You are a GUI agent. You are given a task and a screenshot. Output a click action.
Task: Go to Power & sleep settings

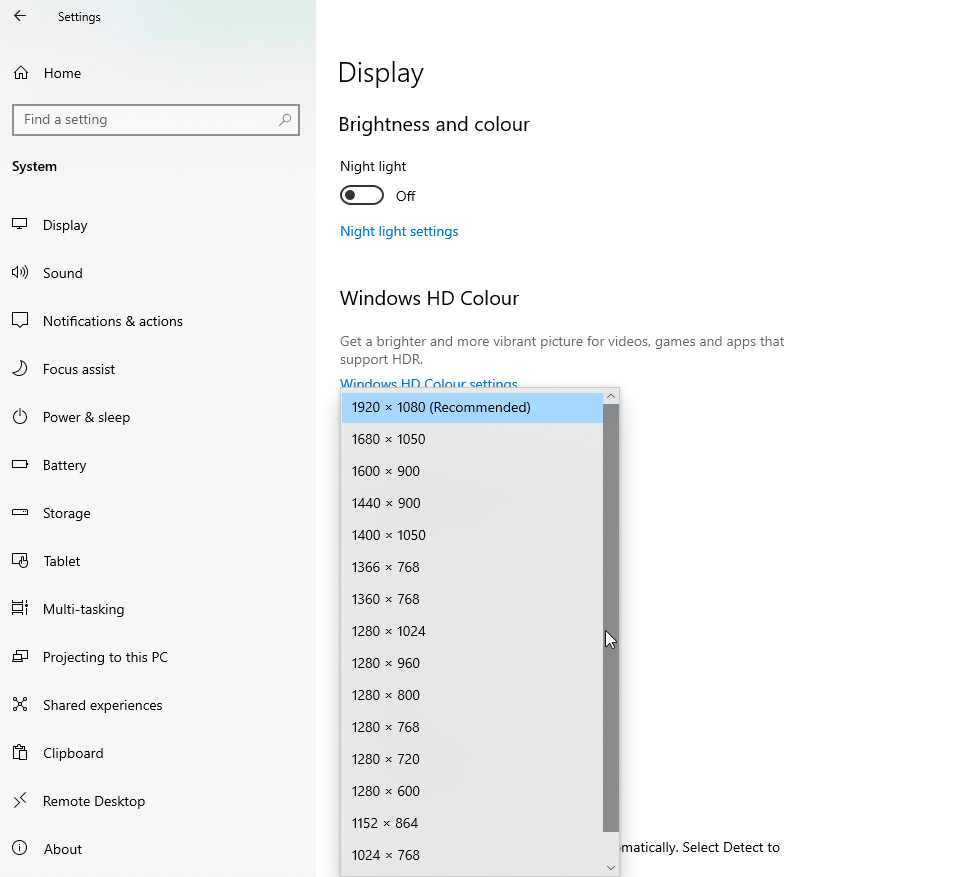tap(156, 418)
